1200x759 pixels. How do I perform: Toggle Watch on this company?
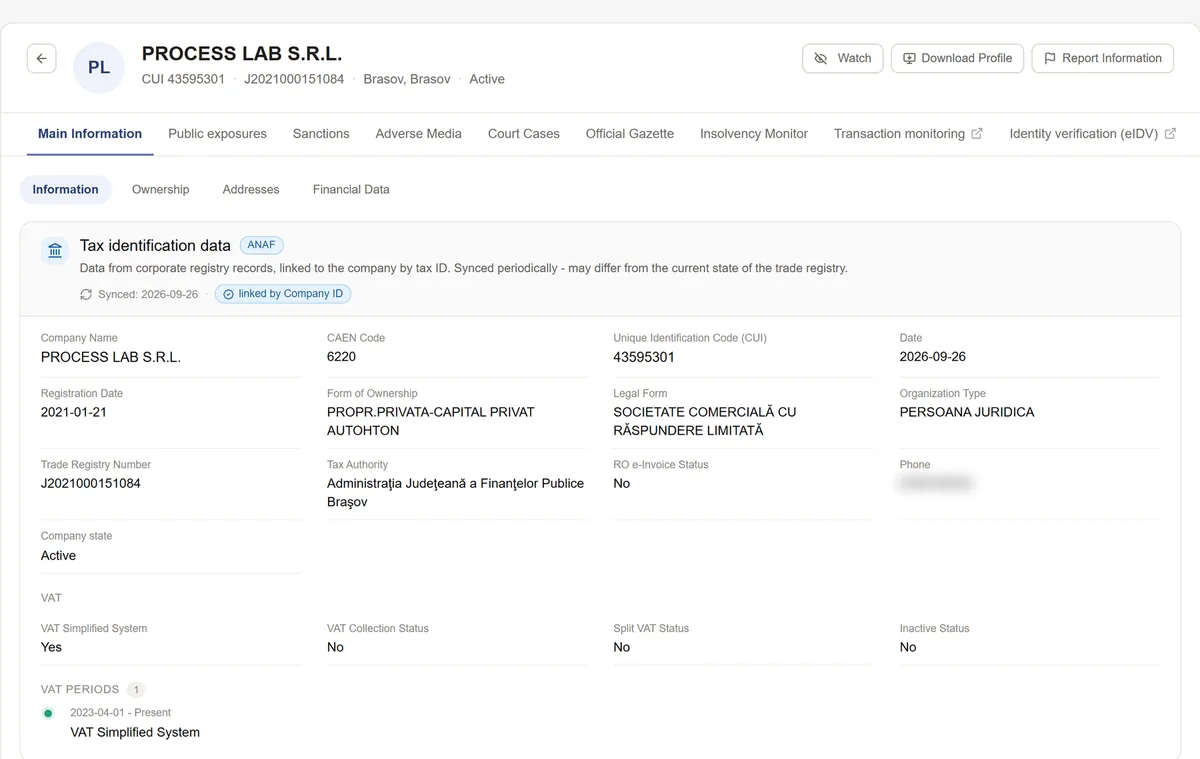pos(843,58)
